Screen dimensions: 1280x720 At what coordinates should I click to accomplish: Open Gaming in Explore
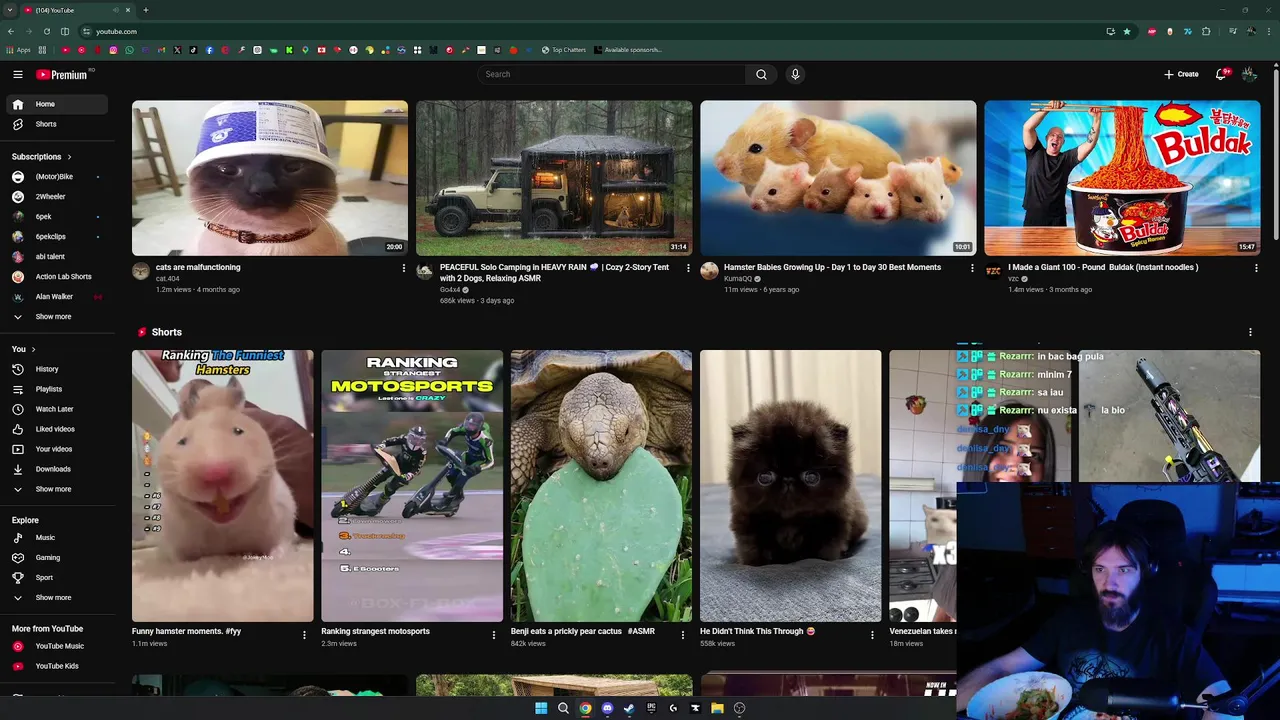pos(56,558)
